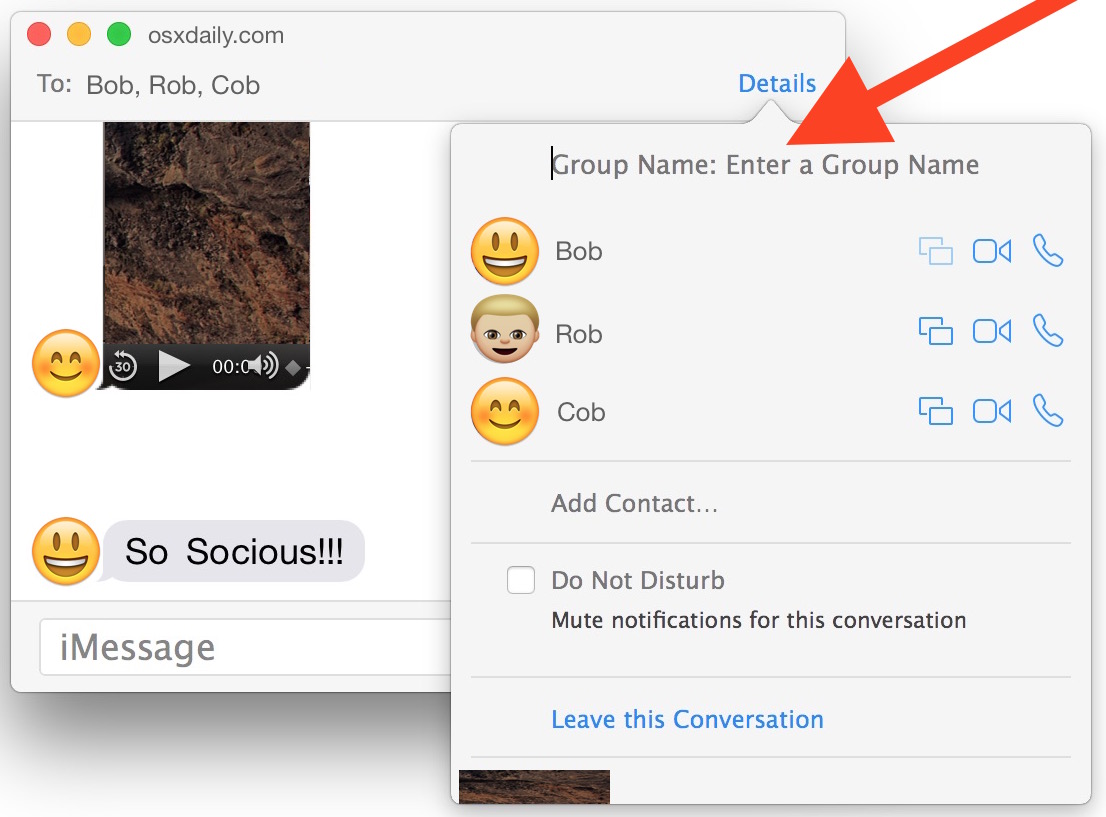The image size is (1106, 817).
Task: Click the To: recipients field
Action: pos(173,85)
